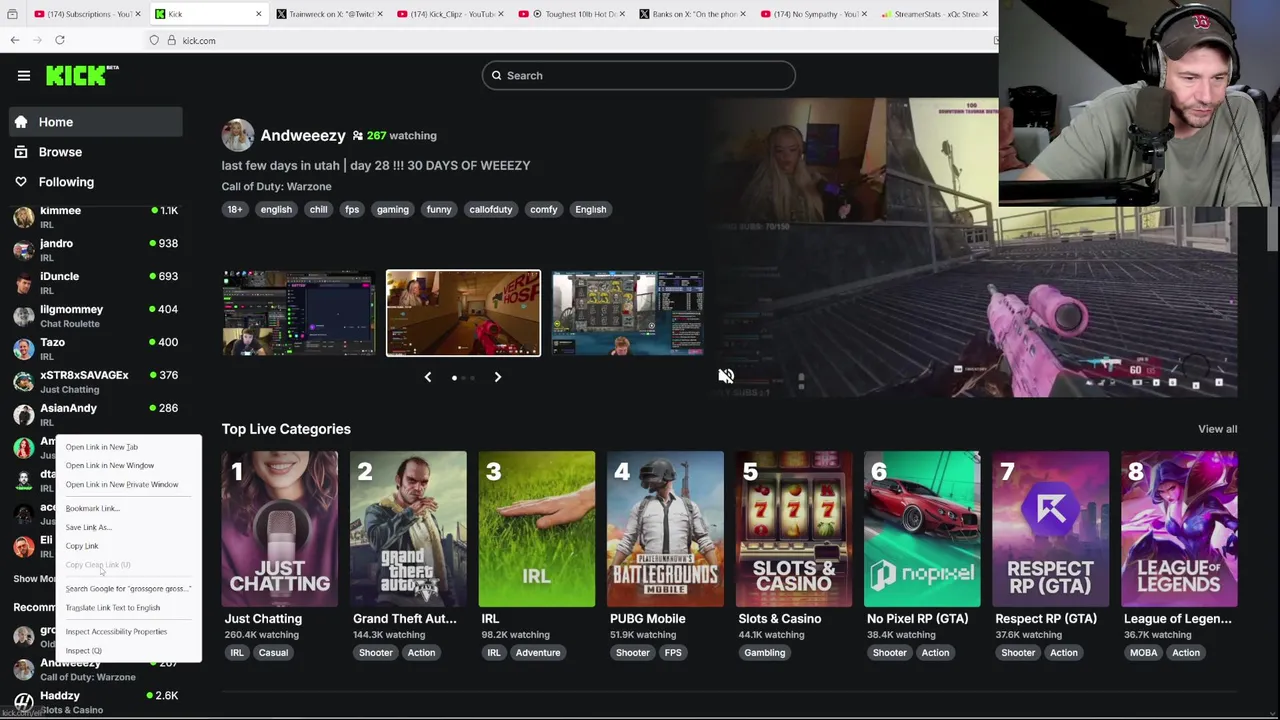Unmute the featured stream with the speaker icon

point(726,376)
